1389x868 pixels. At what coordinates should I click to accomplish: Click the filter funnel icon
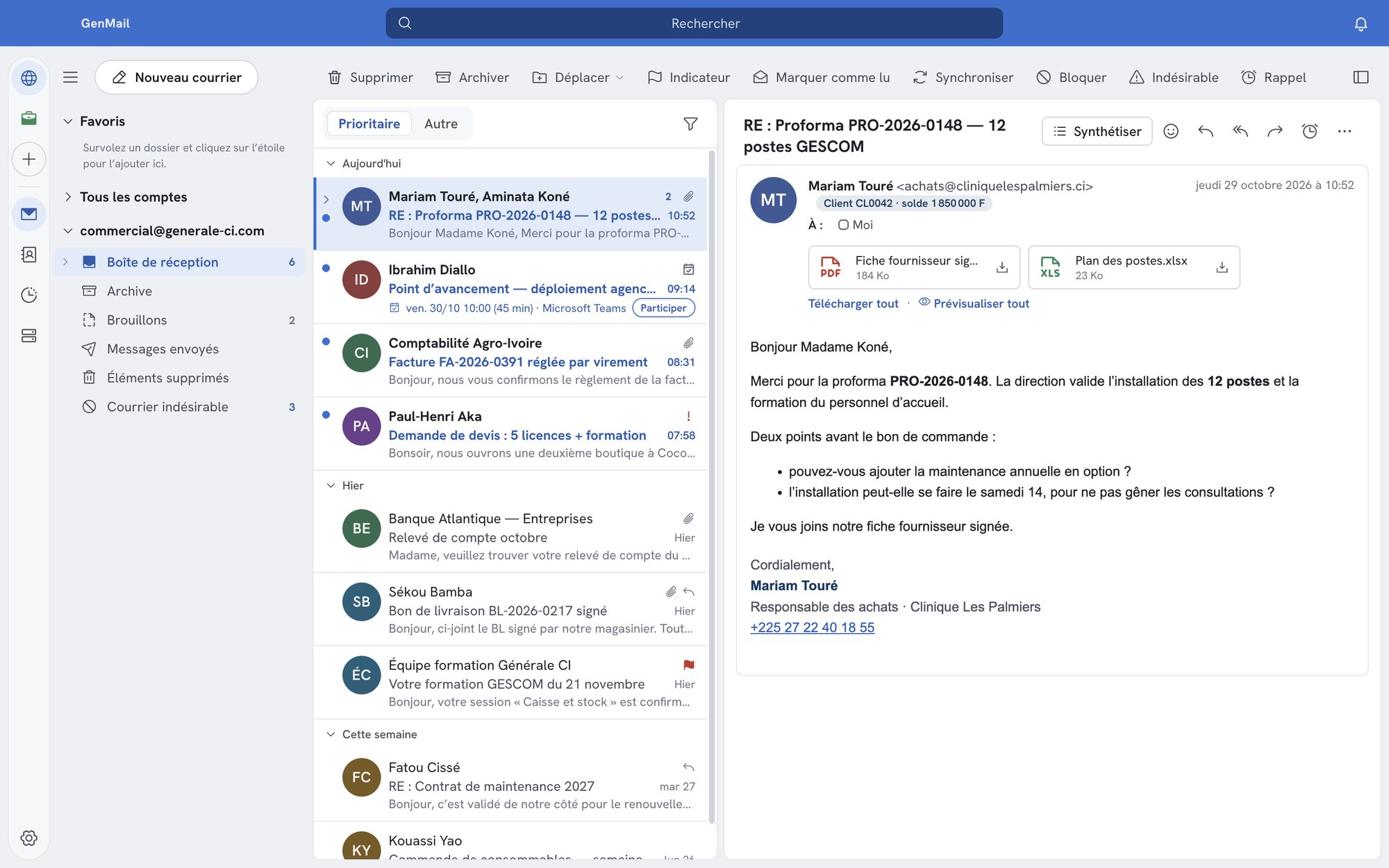pos(690,124)
